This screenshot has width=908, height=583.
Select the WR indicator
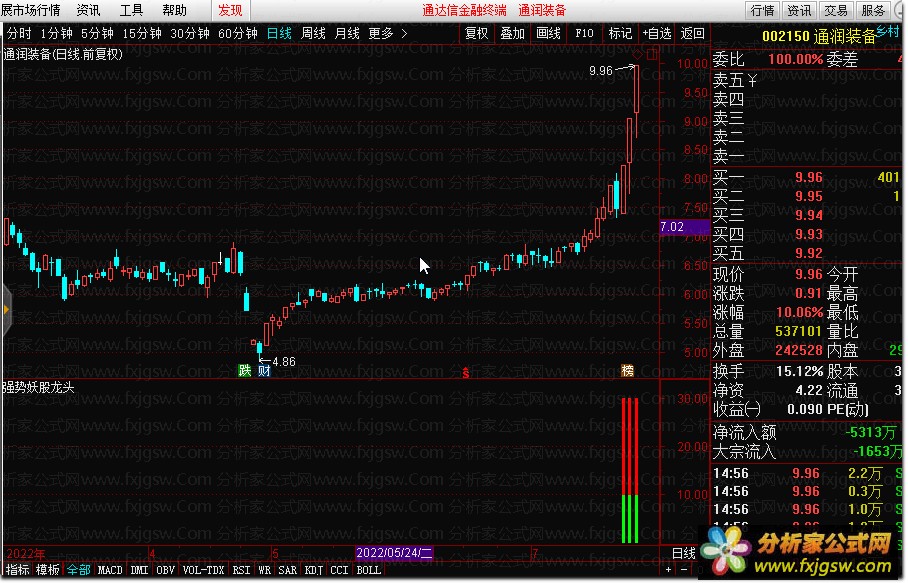265,570
